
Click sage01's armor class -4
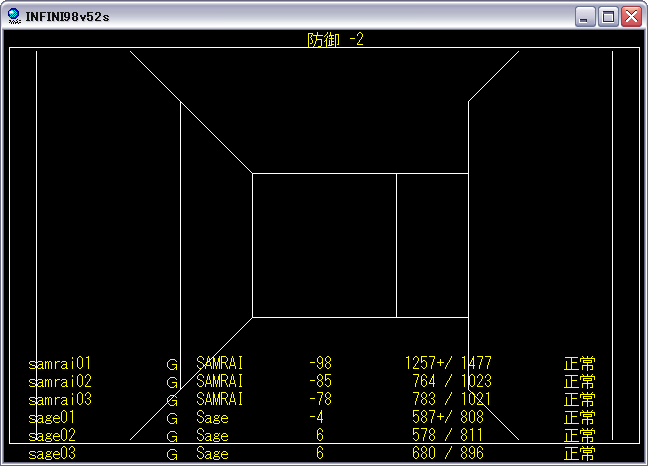pyautogui.click(x=317, y=417)
